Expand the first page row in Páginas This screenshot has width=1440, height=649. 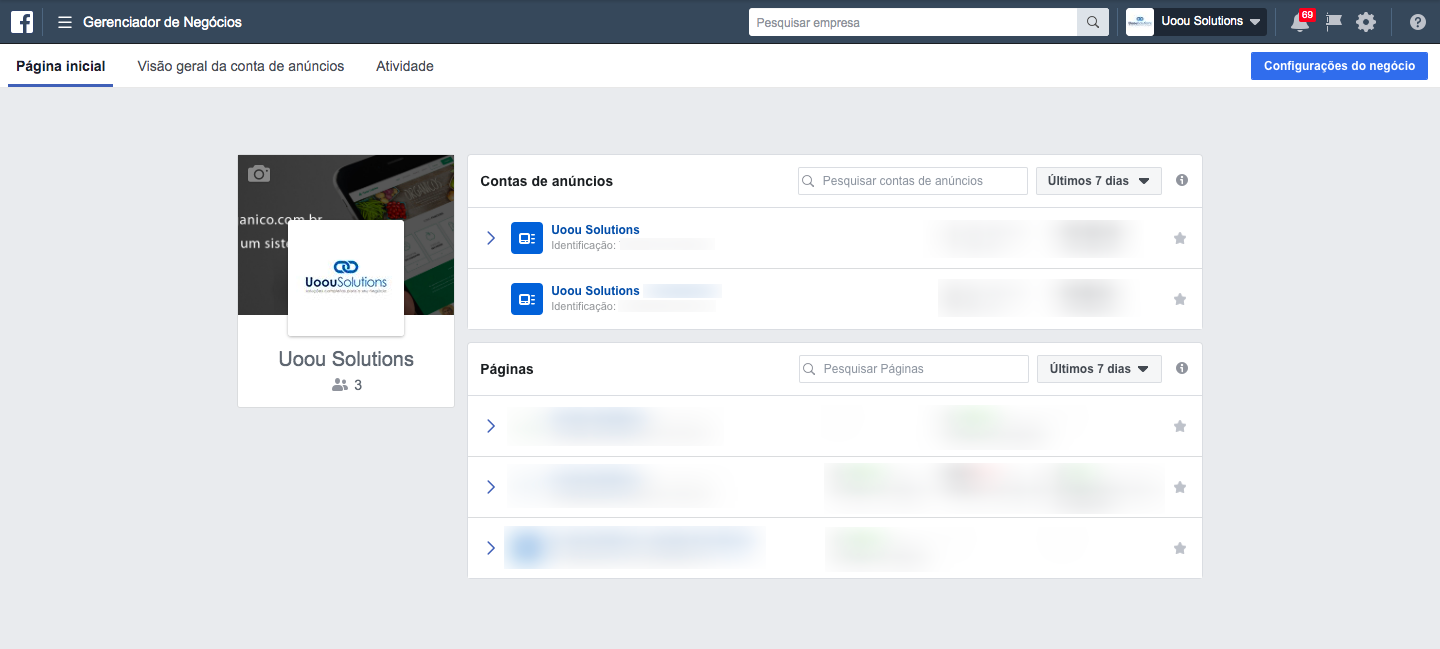(491, 426)
